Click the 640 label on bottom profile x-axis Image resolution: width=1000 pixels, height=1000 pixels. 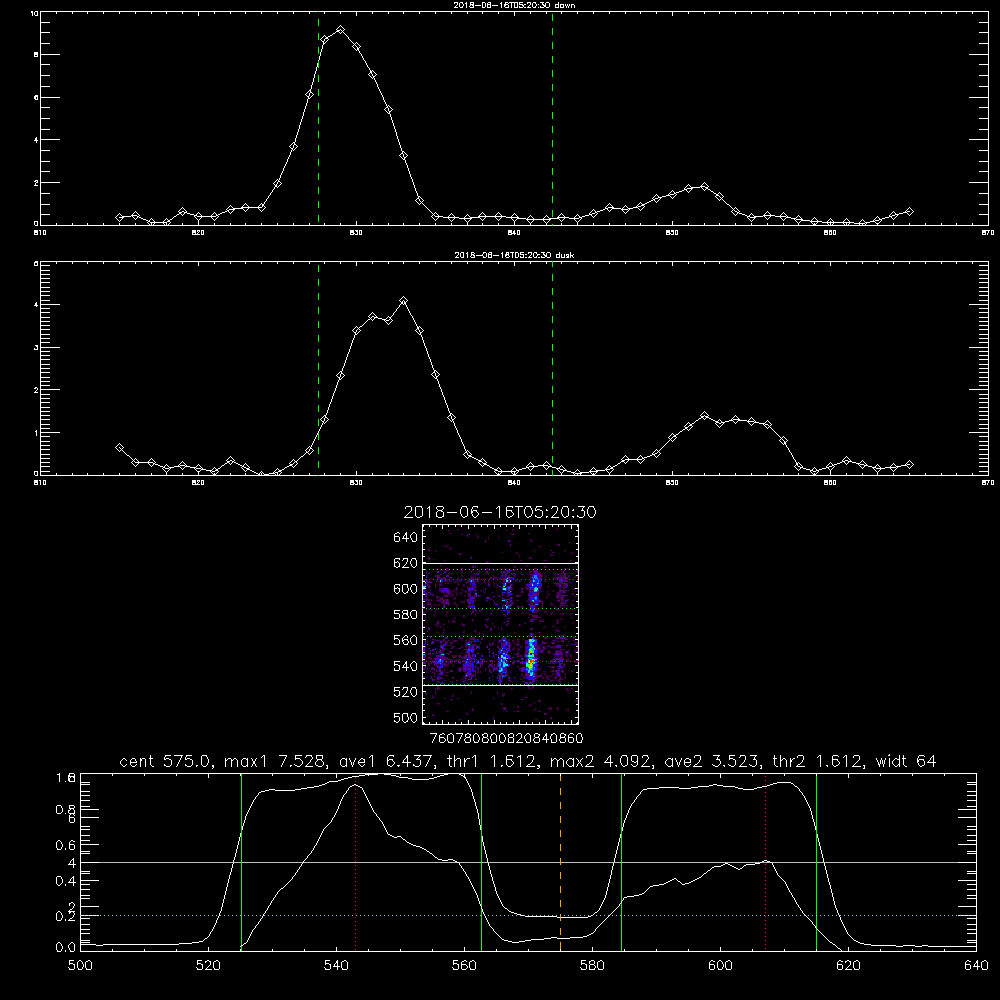click(x=976, y=966)
